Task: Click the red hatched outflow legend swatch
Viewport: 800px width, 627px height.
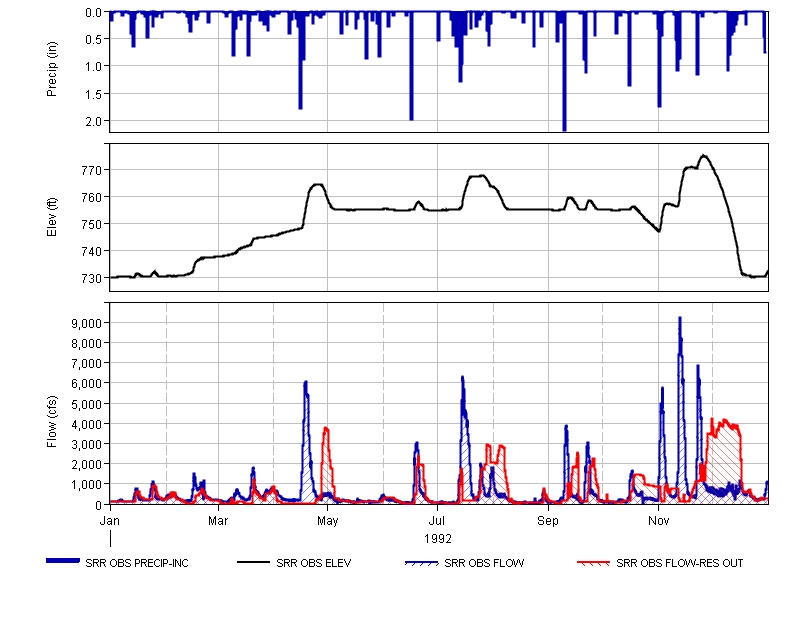Action: pyautogui.click(x=593, y=563)
